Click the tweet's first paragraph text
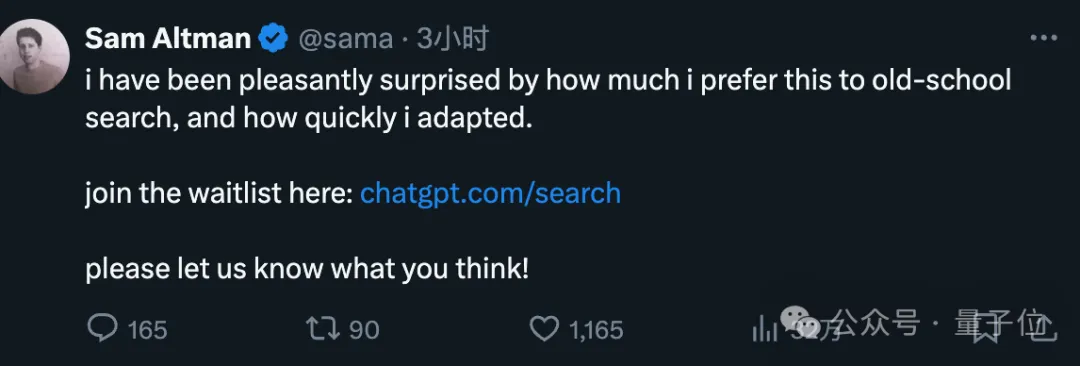Viewport: 1080px width, 366px height. pyautogui.click(x=548, y=101)
